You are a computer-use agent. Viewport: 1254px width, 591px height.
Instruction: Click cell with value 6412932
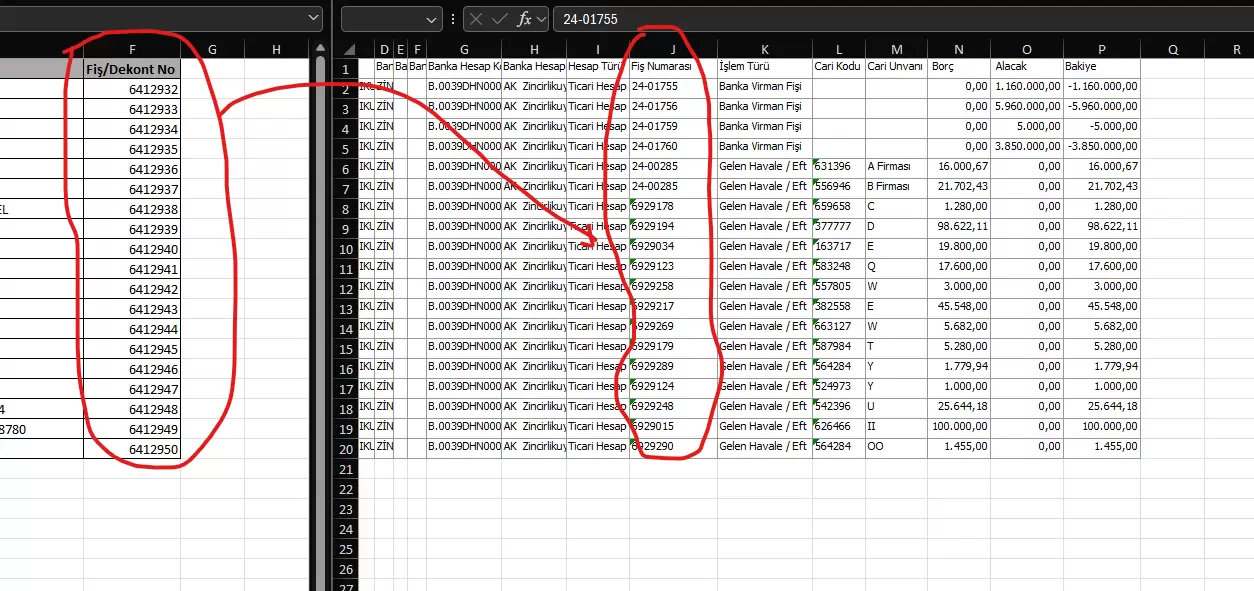click(x=132, y=89)
